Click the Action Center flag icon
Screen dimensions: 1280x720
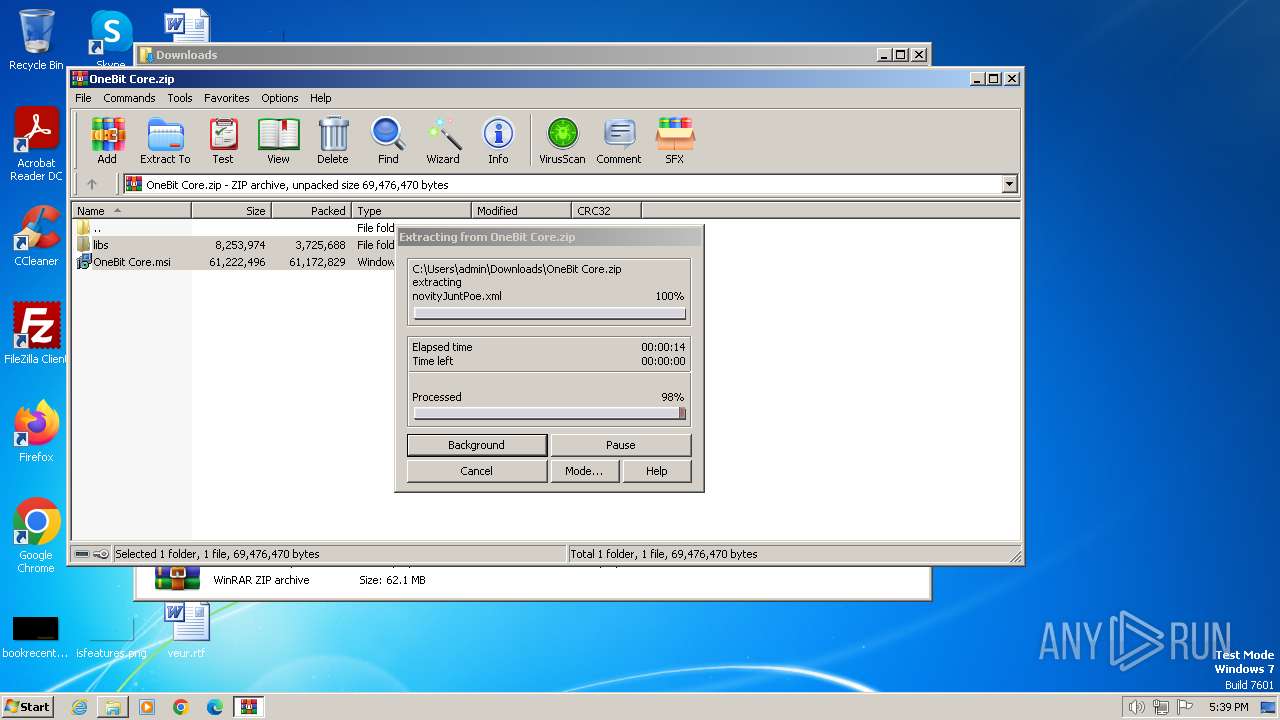click(x=1186, y=707)
